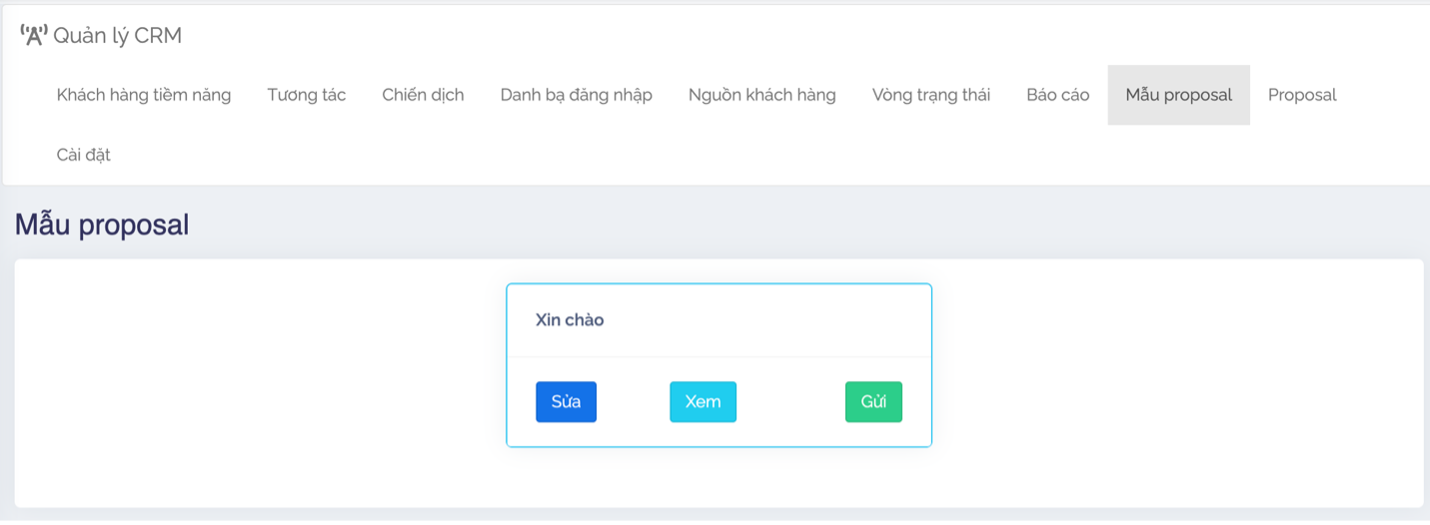Navigate to Nguồn khách hàng
The height and width of the screenshot is (525, 1430).
coord(762,95)
